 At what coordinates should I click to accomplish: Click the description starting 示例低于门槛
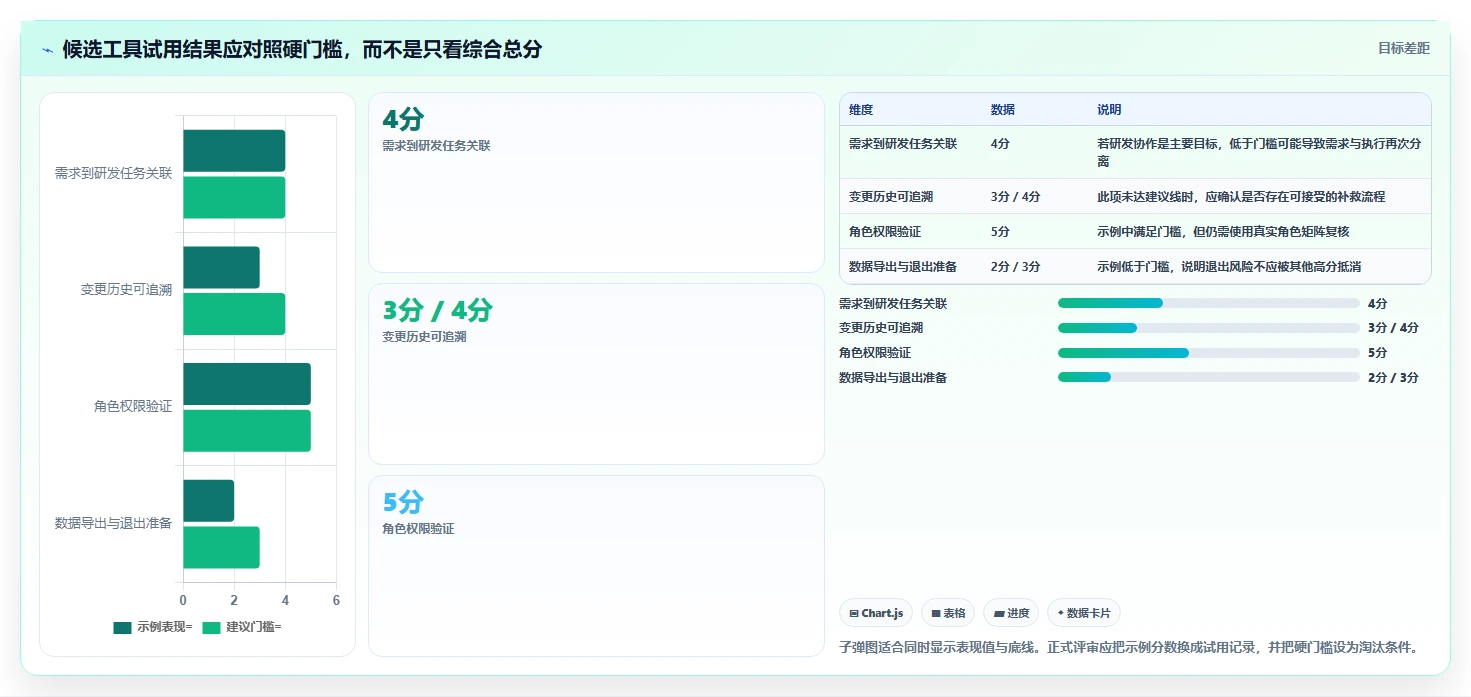pos(1229,267)
